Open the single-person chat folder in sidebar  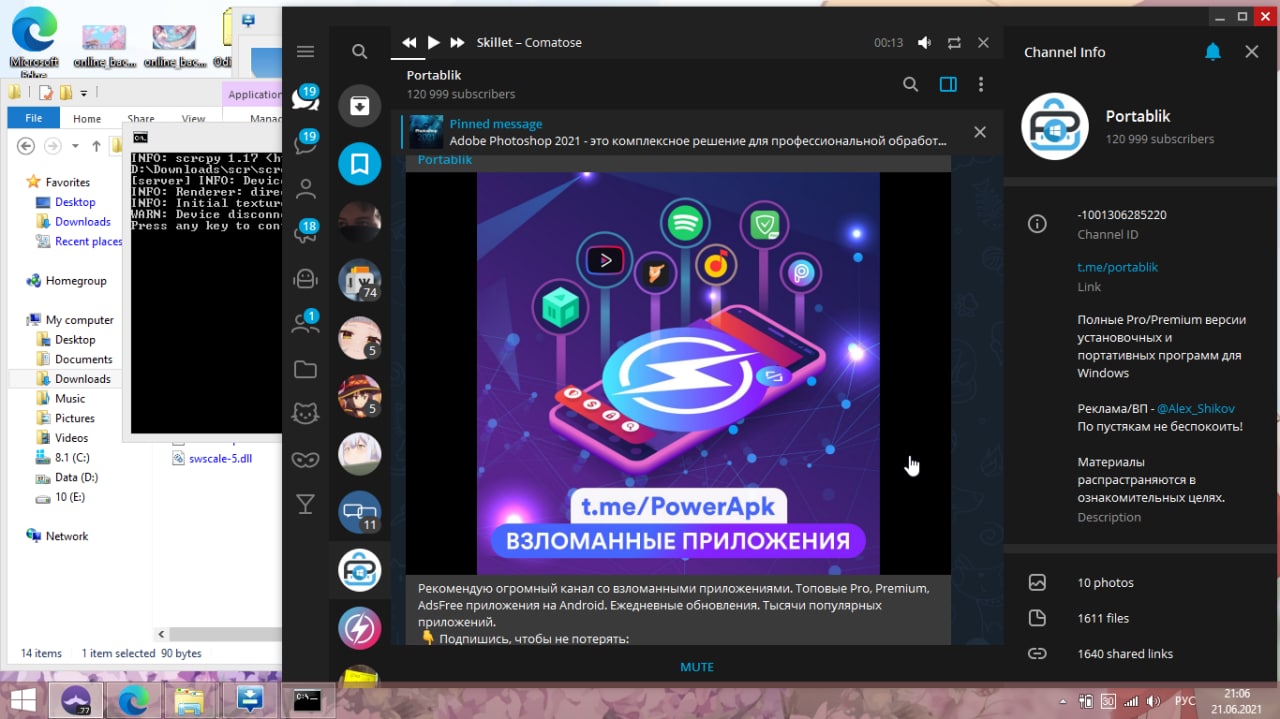coord(306,188)
